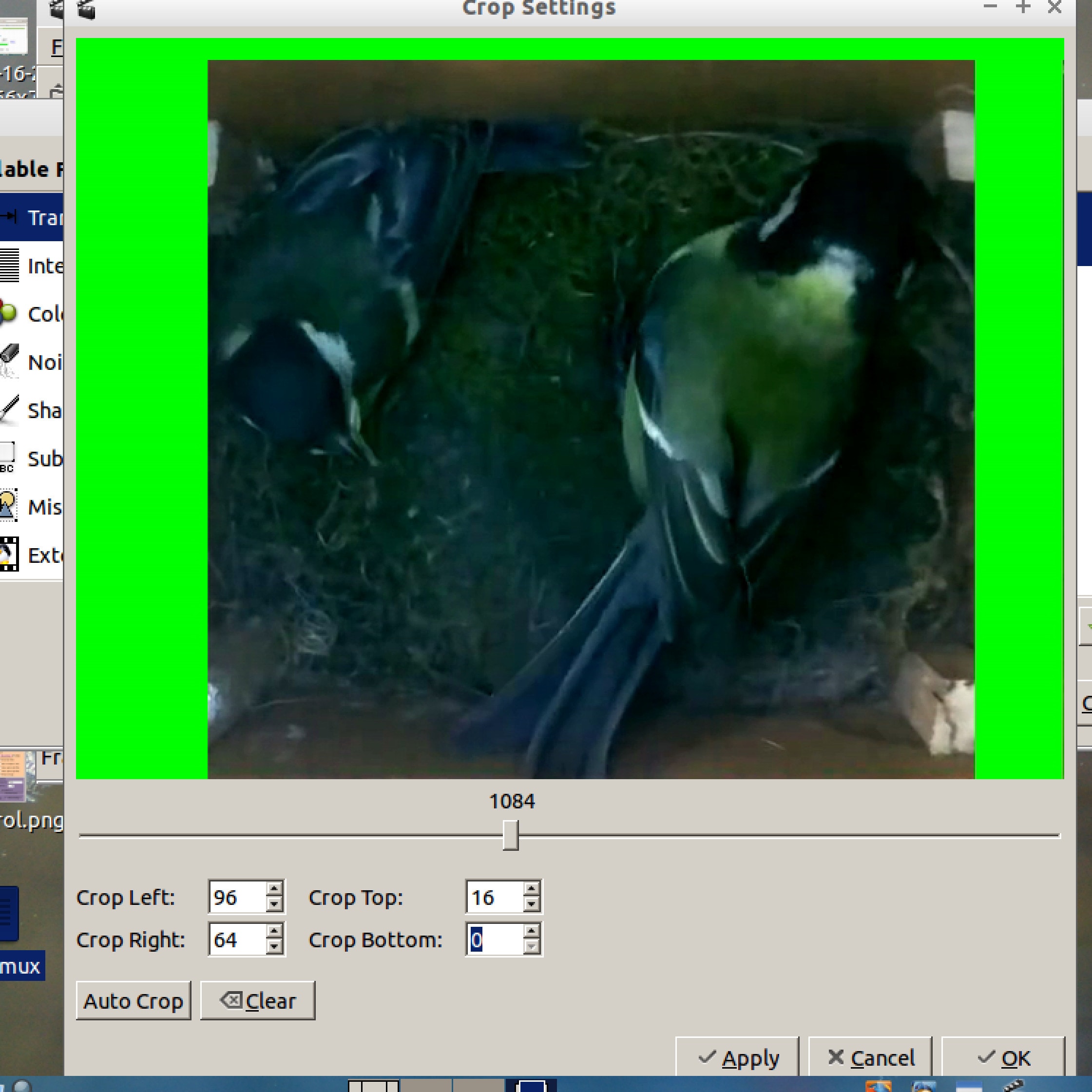Increase Crop Left value with up arrow
1092x1092 pixels.
coord(274,889)
